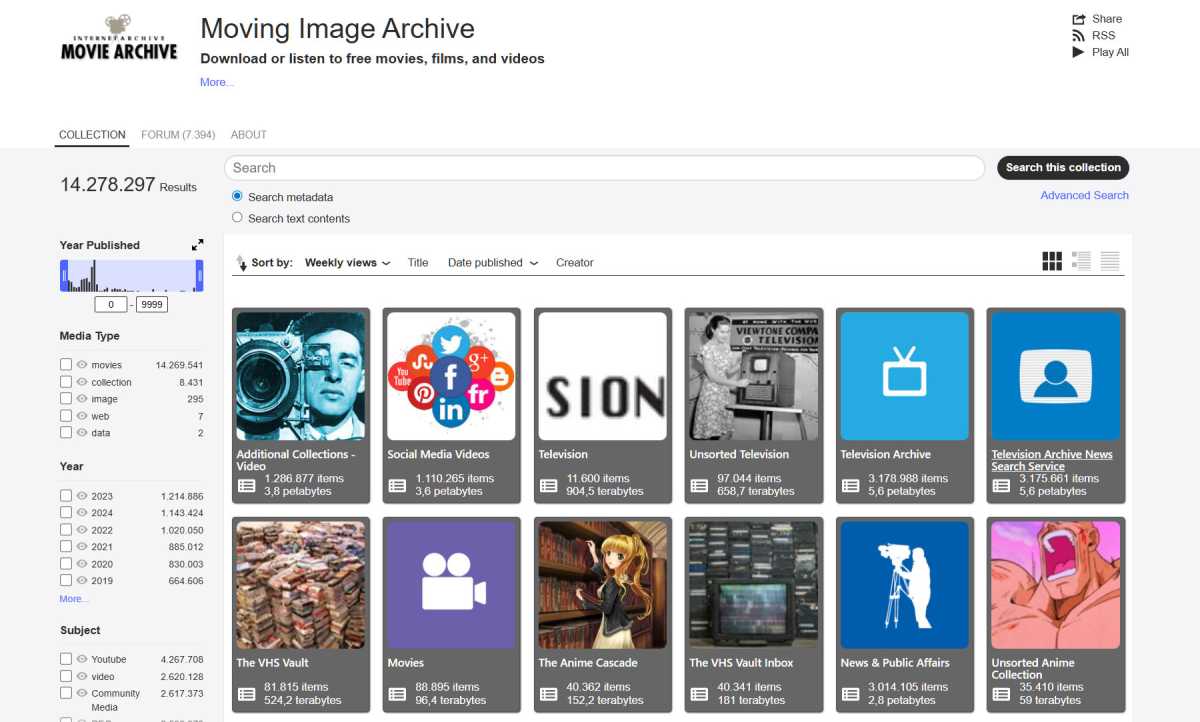Switch to tile grid view
The width and height of the screenshot is (1200, 722).
pos(1052,261)
